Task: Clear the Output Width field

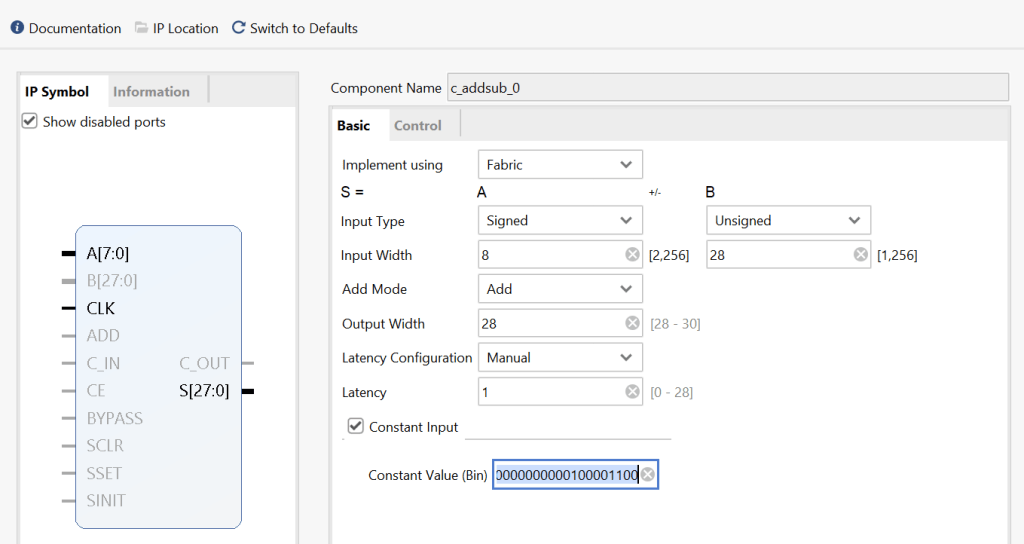Action: (x=632, y=323)
